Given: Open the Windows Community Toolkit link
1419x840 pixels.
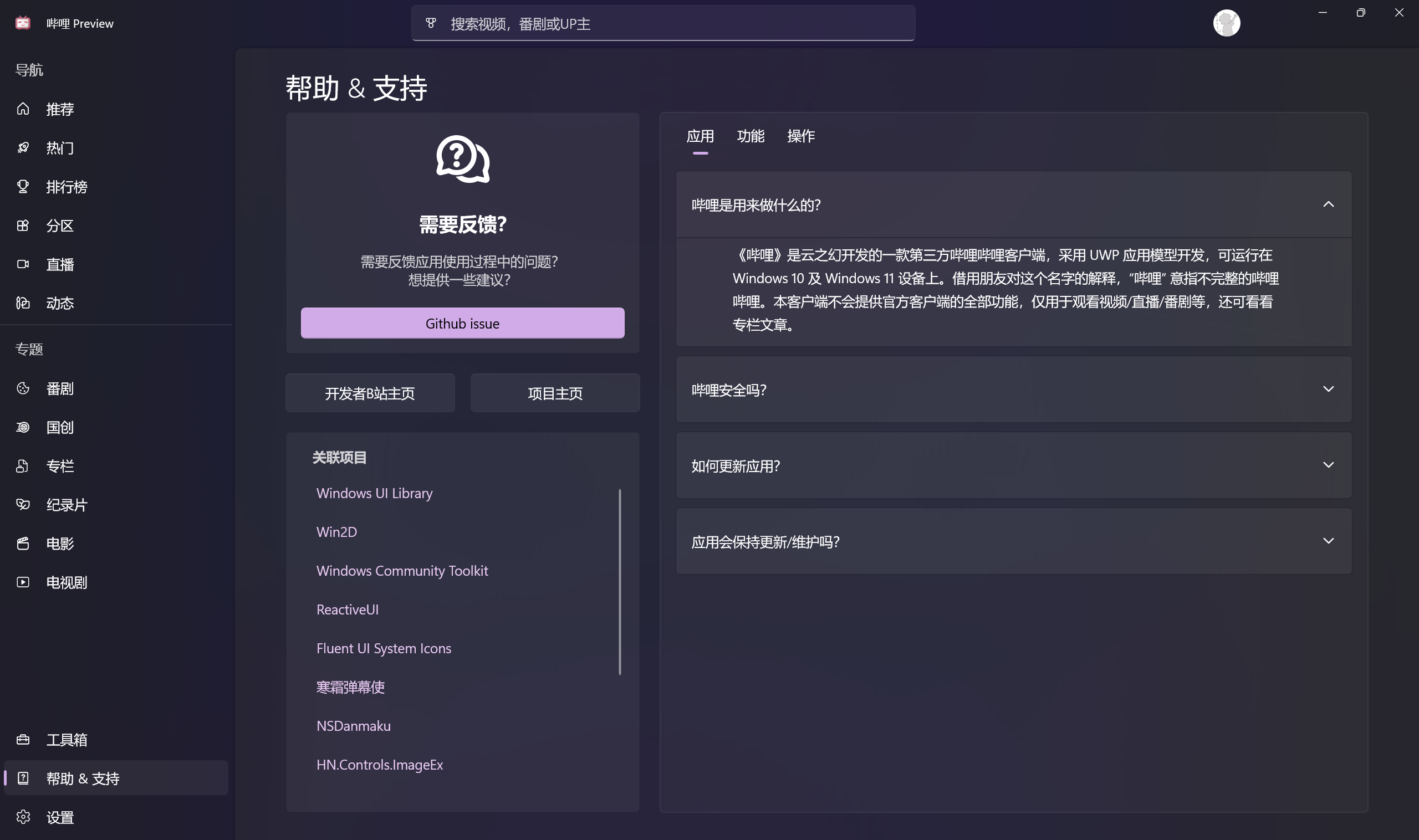Looking at the screenshot, I should click(402, 570).
